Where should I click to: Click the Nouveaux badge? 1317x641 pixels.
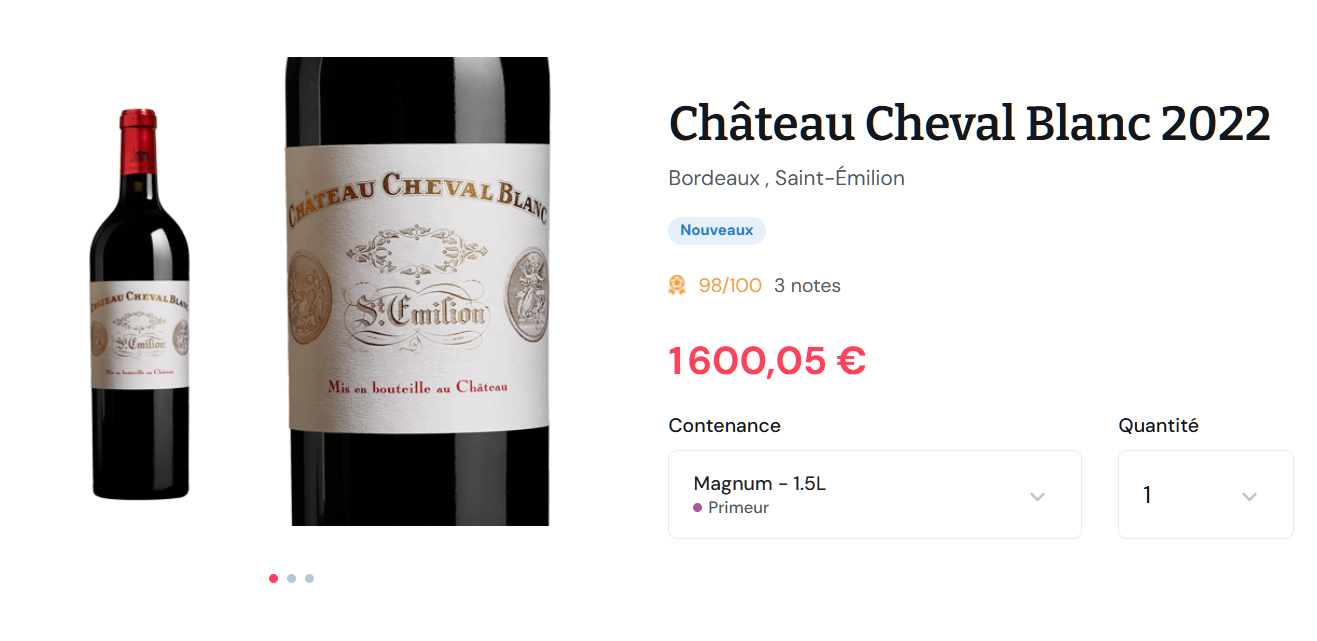716,231
